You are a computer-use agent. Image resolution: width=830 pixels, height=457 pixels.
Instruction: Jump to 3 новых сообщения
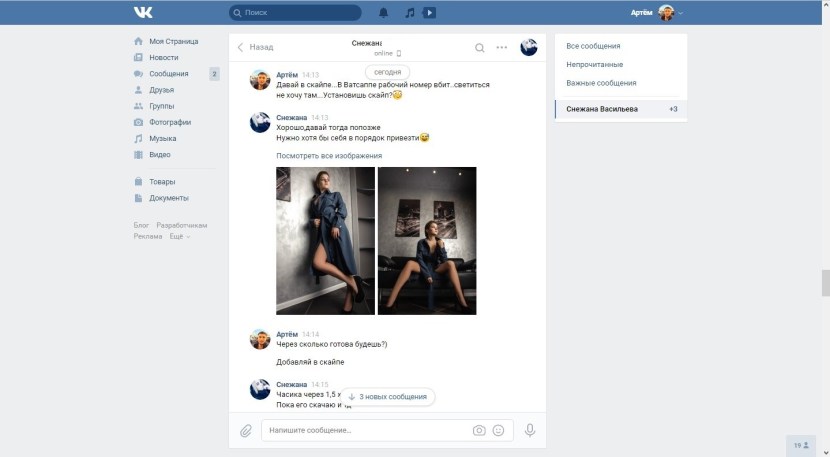click(x=387, y=397)
